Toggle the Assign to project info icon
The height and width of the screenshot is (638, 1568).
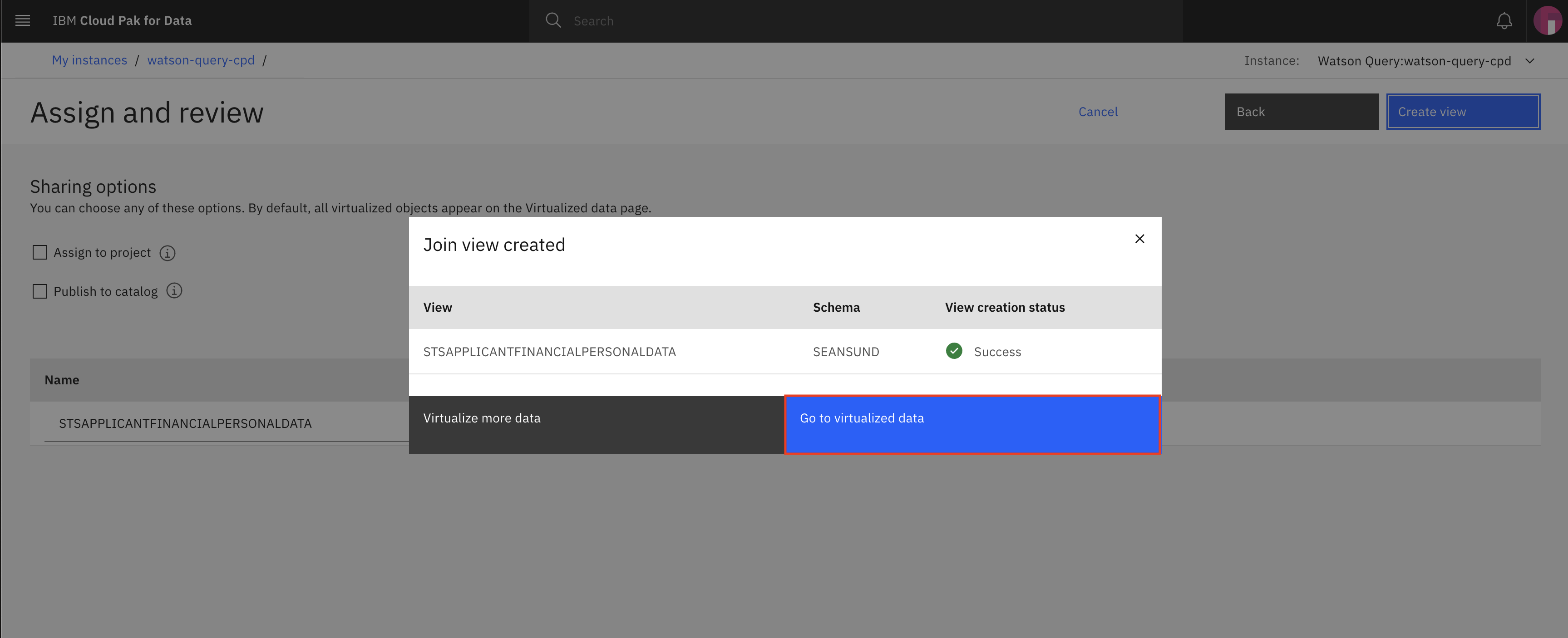pyautogui.click(x=168, y=252)
